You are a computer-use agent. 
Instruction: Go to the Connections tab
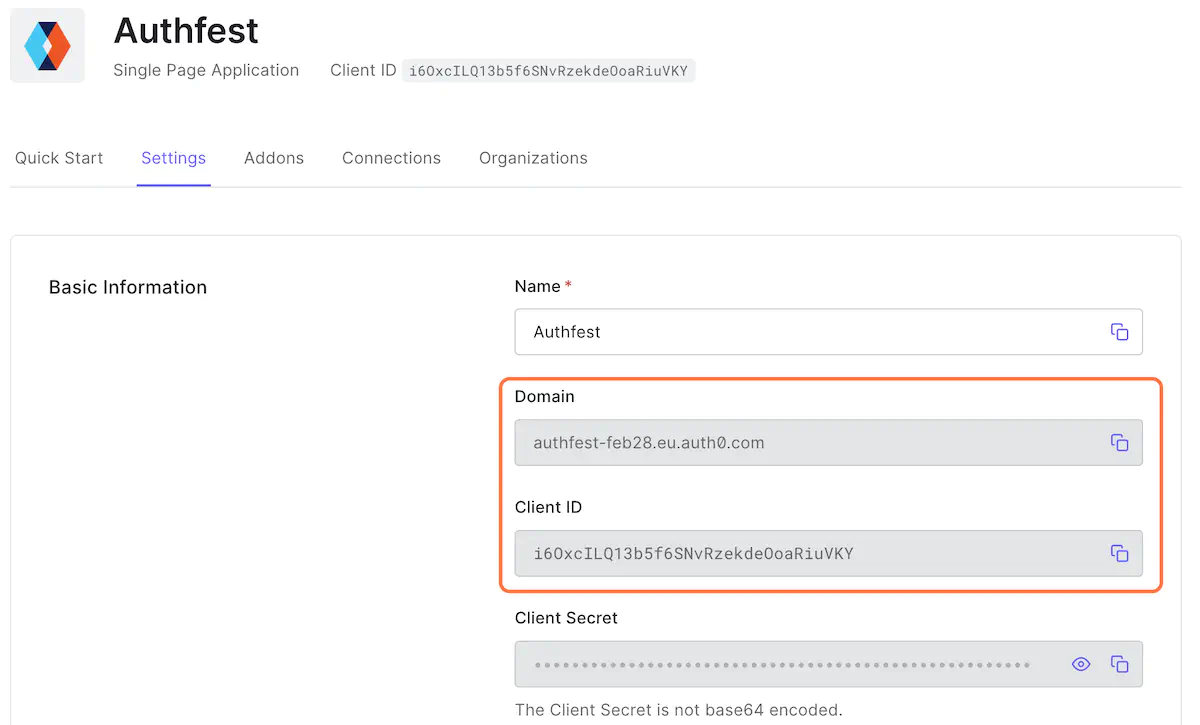click(391, 158)
